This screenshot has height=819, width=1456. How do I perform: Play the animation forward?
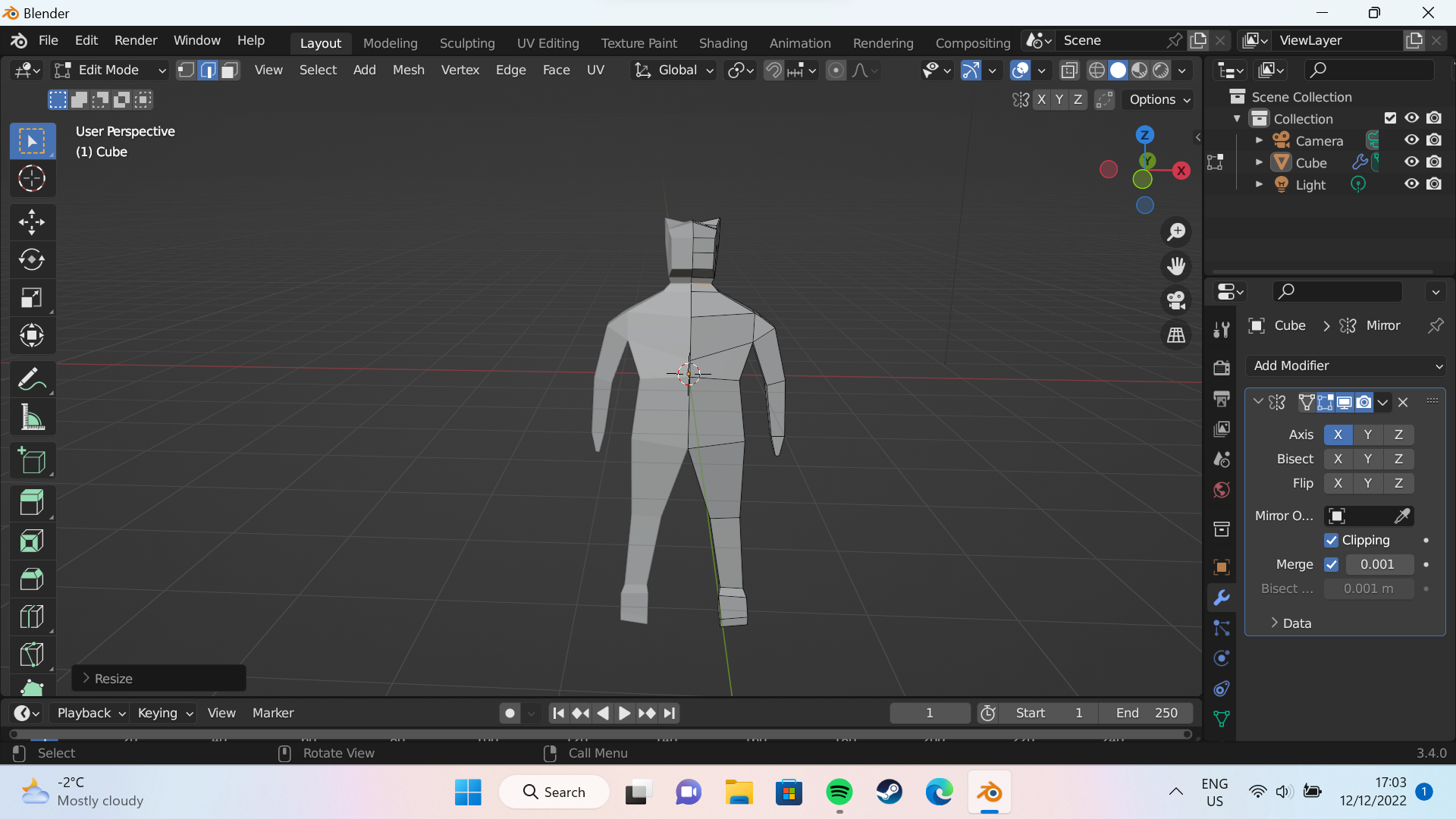coord(624,713)
